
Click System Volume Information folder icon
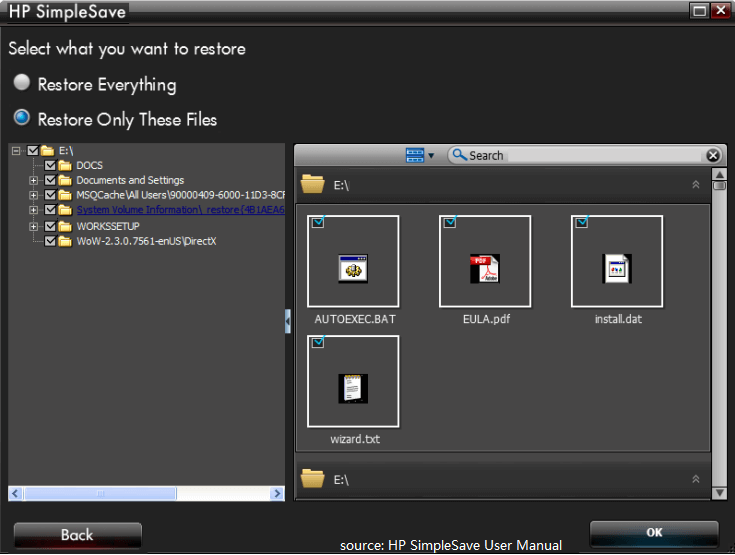pos(65,210)
